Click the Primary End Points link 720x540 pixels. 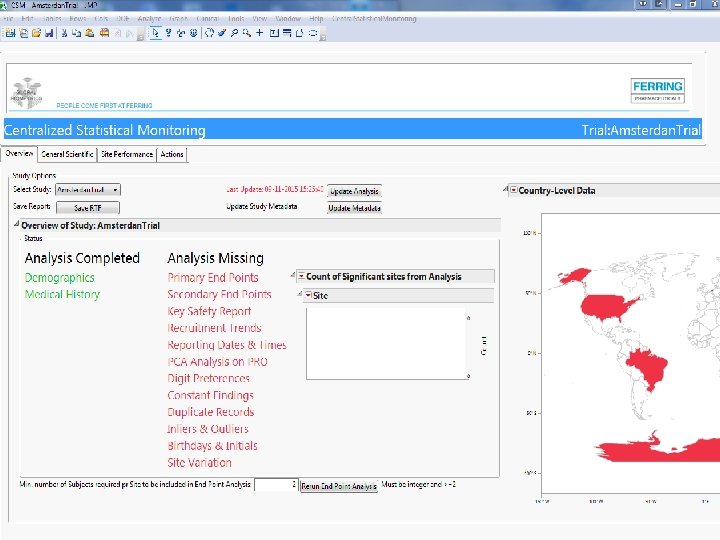(213, 277)
